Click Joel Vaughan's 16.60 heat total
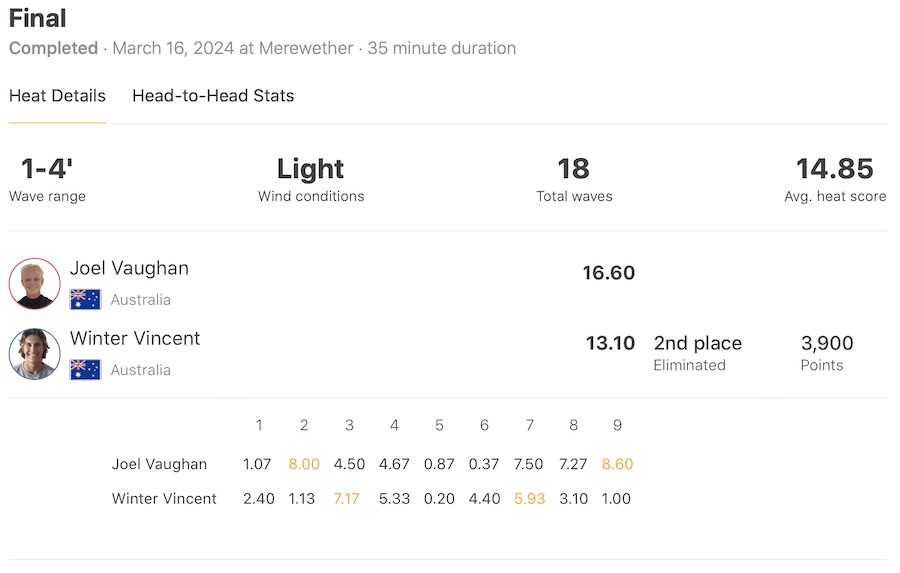The image size is (900, 573). (x=609, y=273)
